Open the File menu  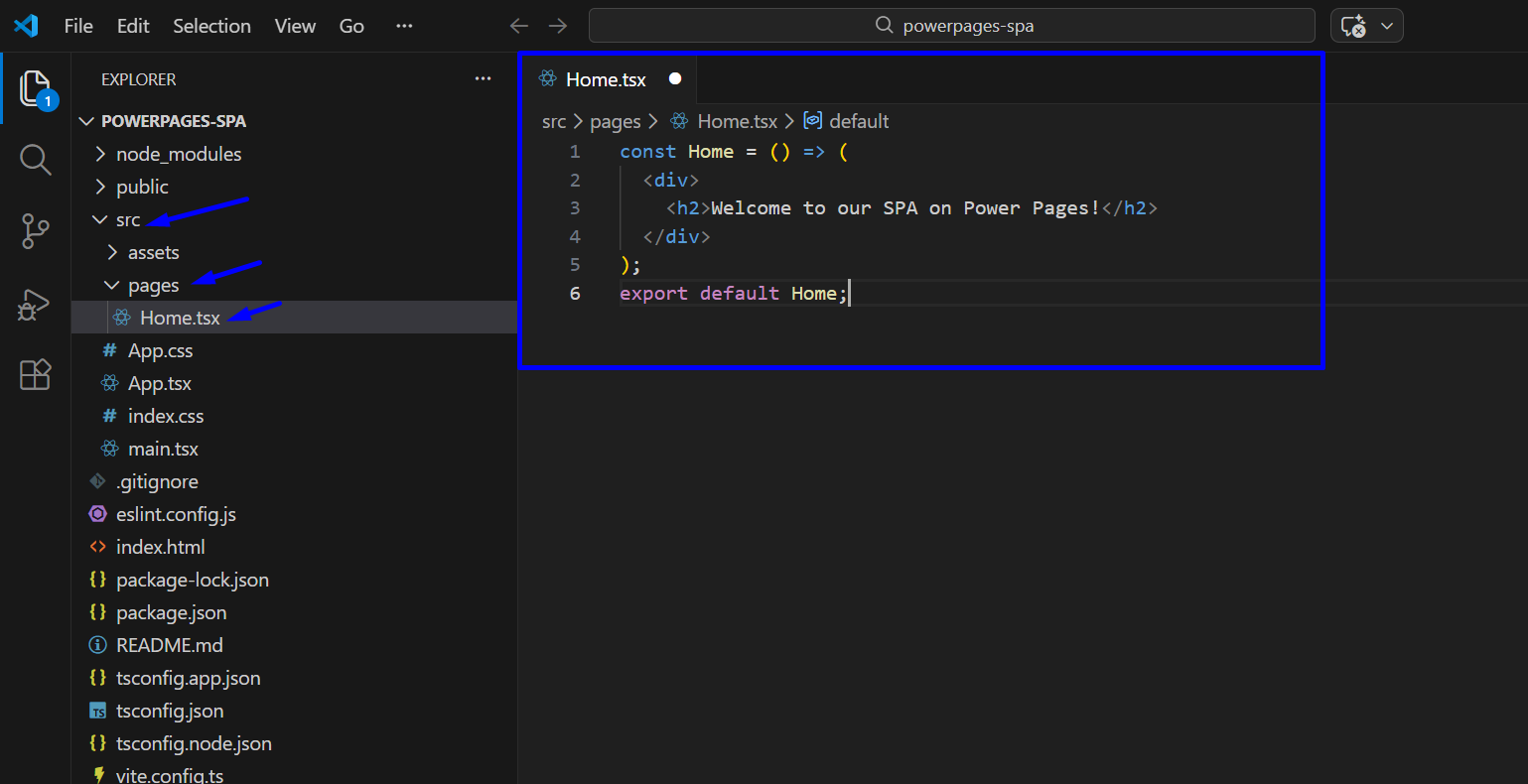(78, 26)
